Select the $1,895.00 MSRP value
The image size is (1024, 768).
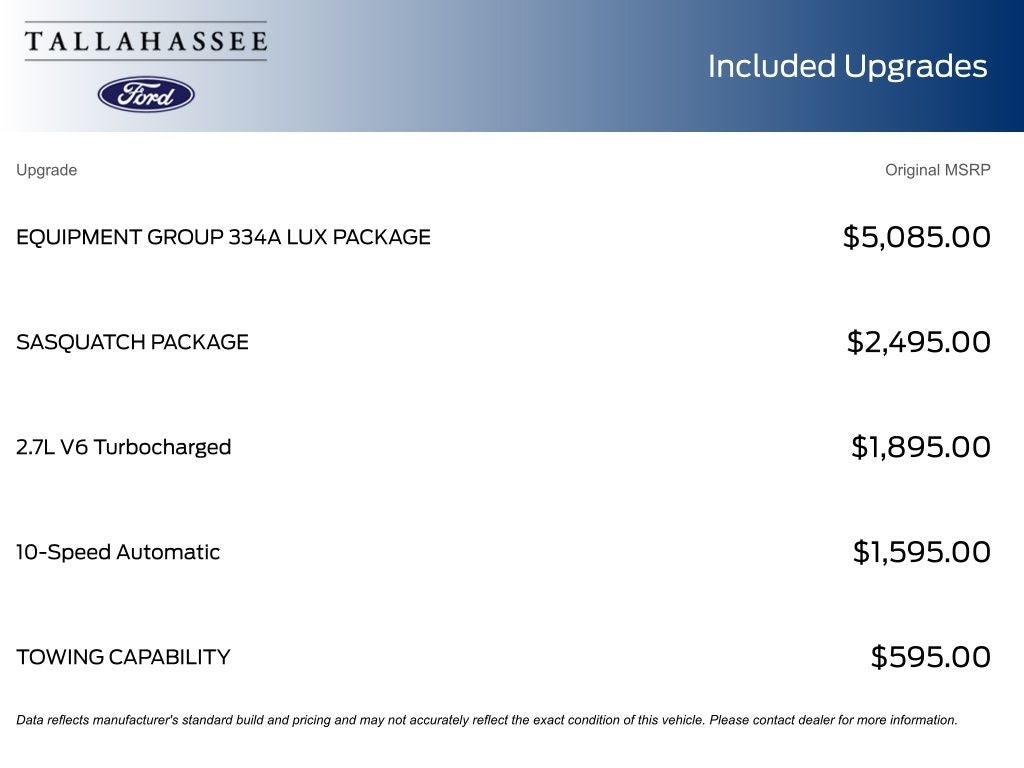tap(920, 447)
